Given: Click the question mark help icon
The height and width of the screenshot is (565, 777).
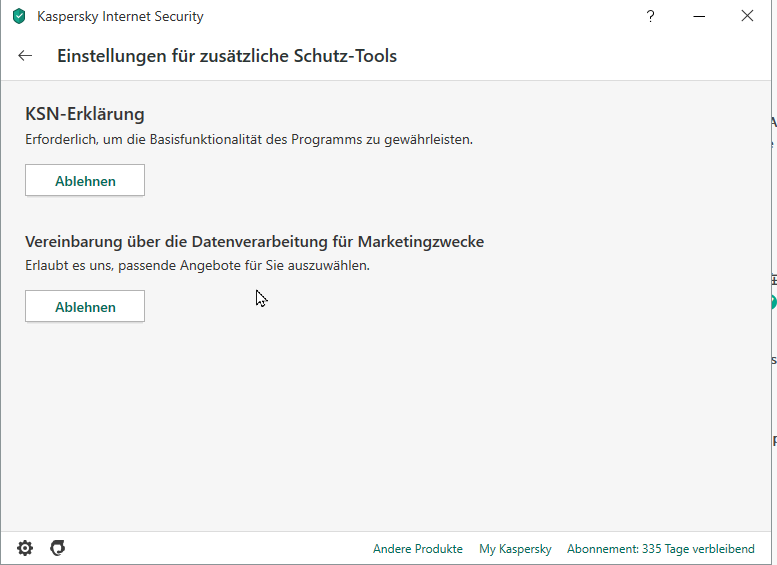Looking at the screenshot, I should 650,16.
